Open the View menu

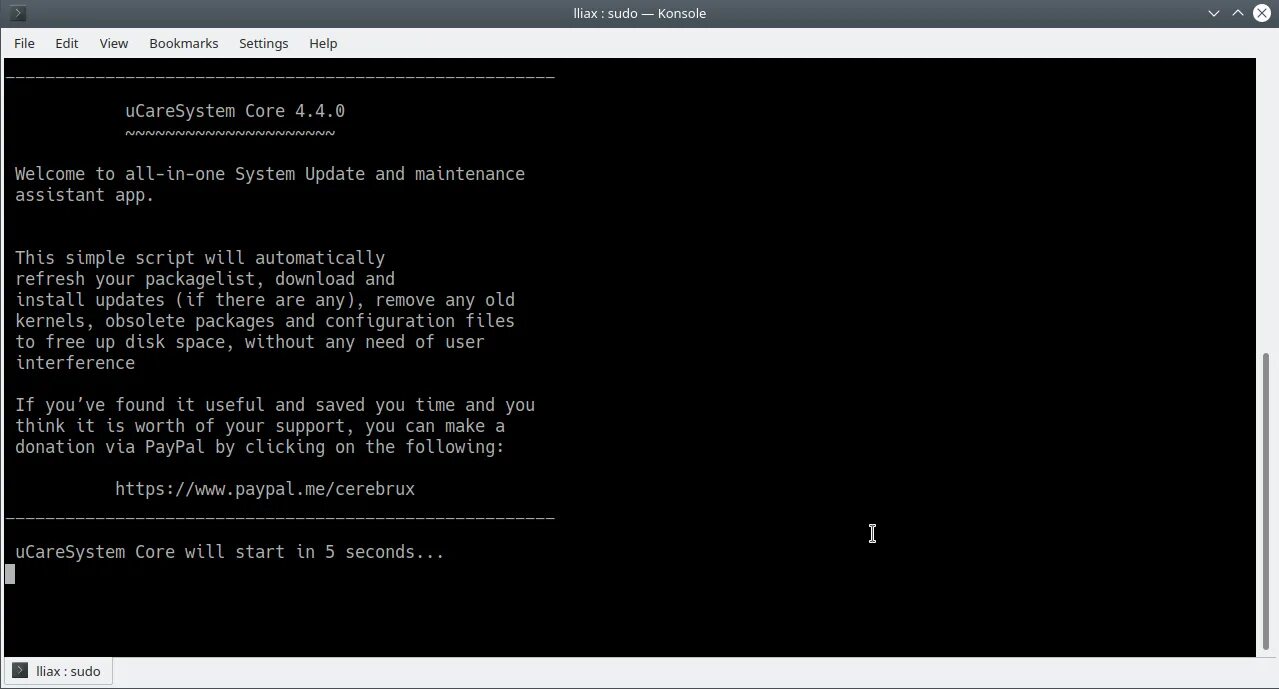click(114, 43)
